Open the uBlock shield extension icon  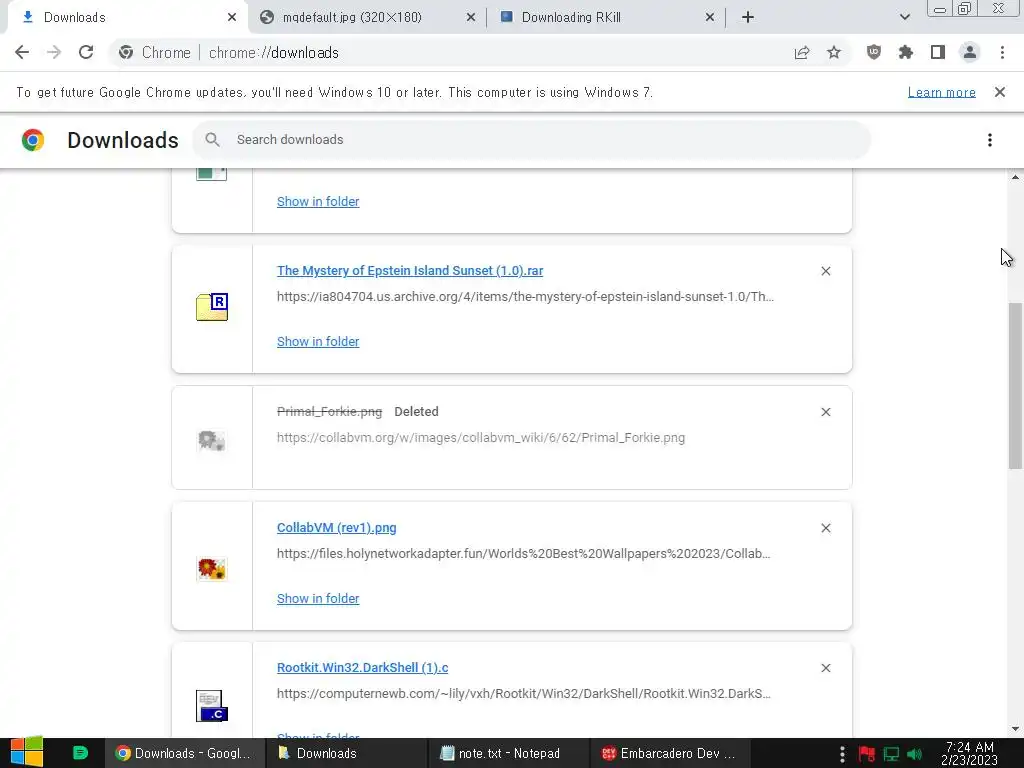click(x=874, y=52)
